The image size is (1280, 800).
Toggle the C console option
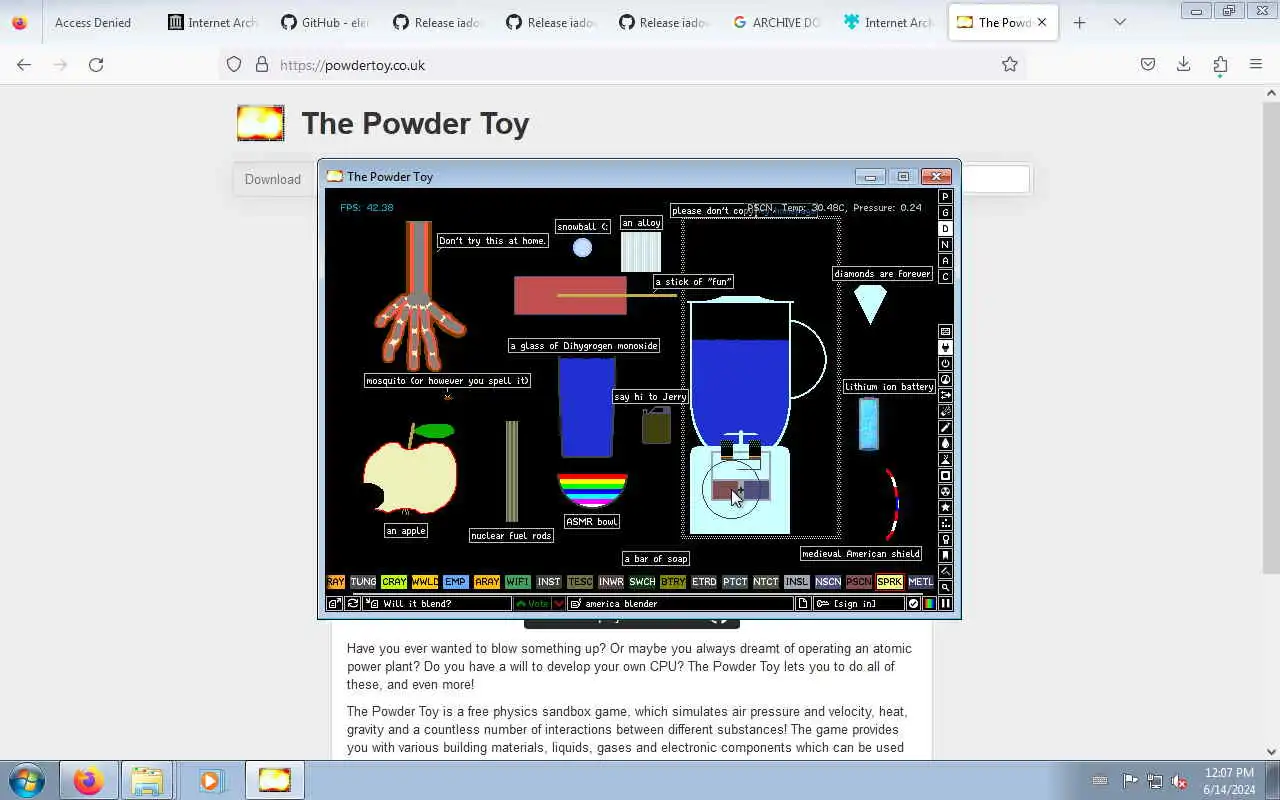tap(945, 276)
